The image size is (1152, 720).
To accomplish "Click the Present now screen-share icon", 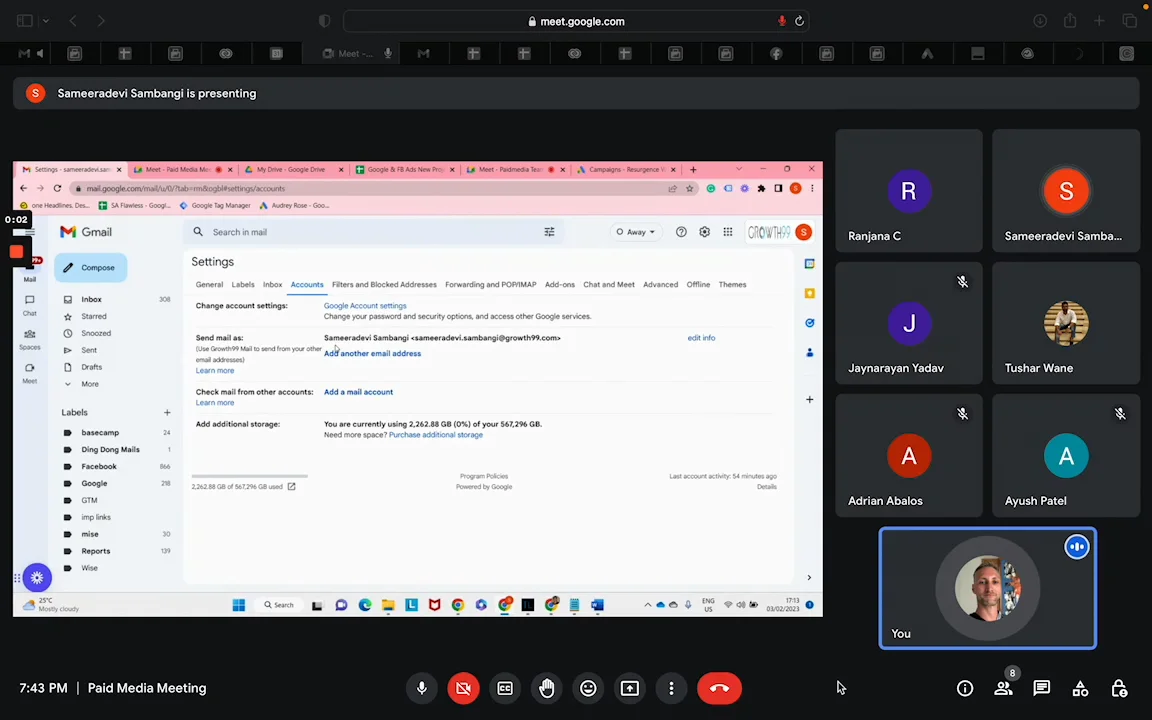I will 630,688.
